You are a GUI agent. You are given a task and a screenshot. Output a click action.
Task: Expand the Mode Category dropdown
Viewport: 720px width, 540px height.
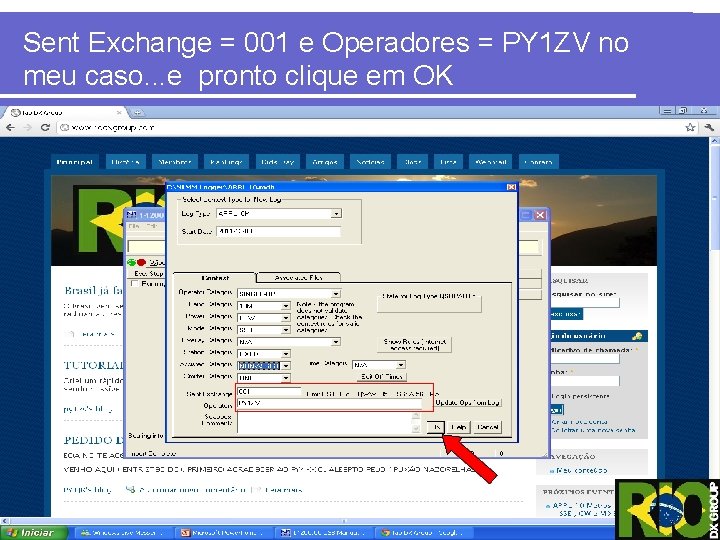pos(286,330)
